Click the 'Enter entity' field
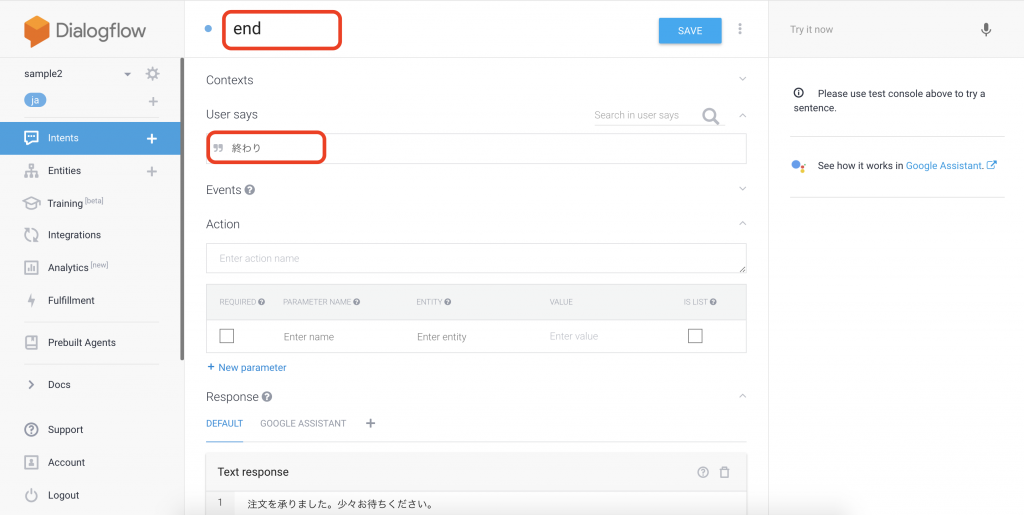Image resolution: width=1024 pixels, height=515 pixels. (441, 337)
